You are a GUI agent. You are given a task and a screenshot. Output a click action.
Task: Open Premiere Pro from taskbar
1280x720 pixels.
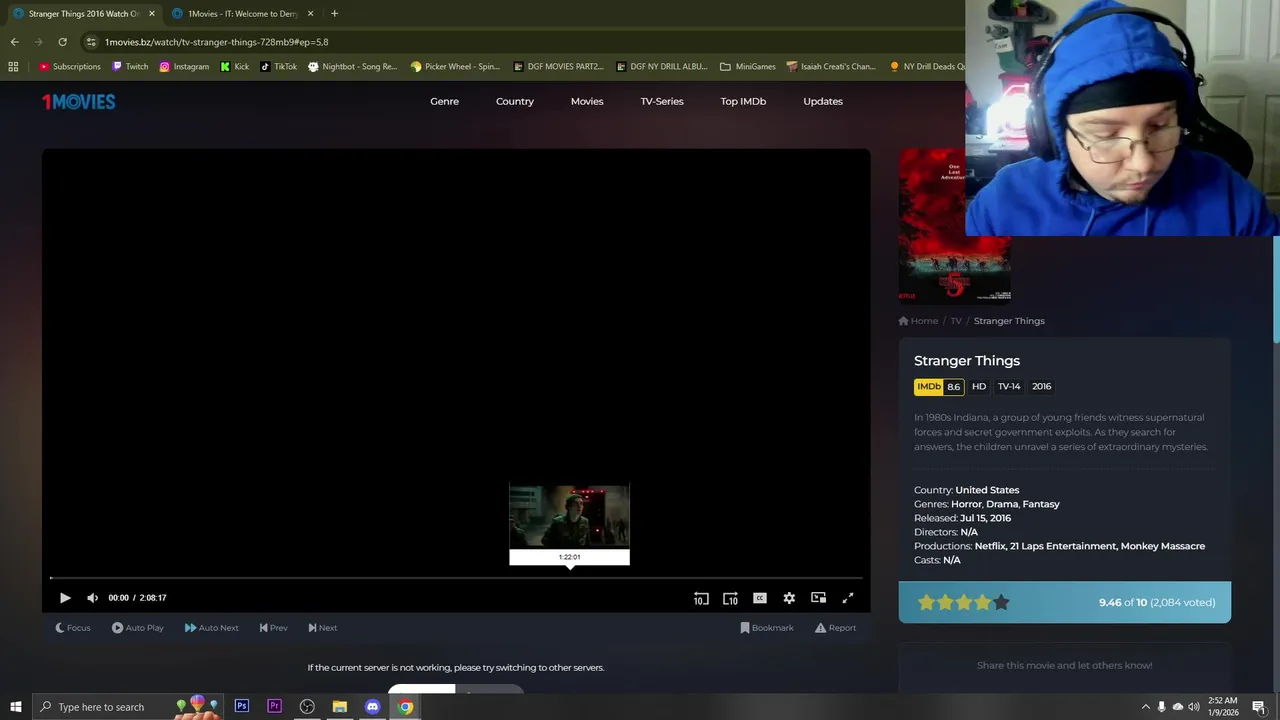274,707
